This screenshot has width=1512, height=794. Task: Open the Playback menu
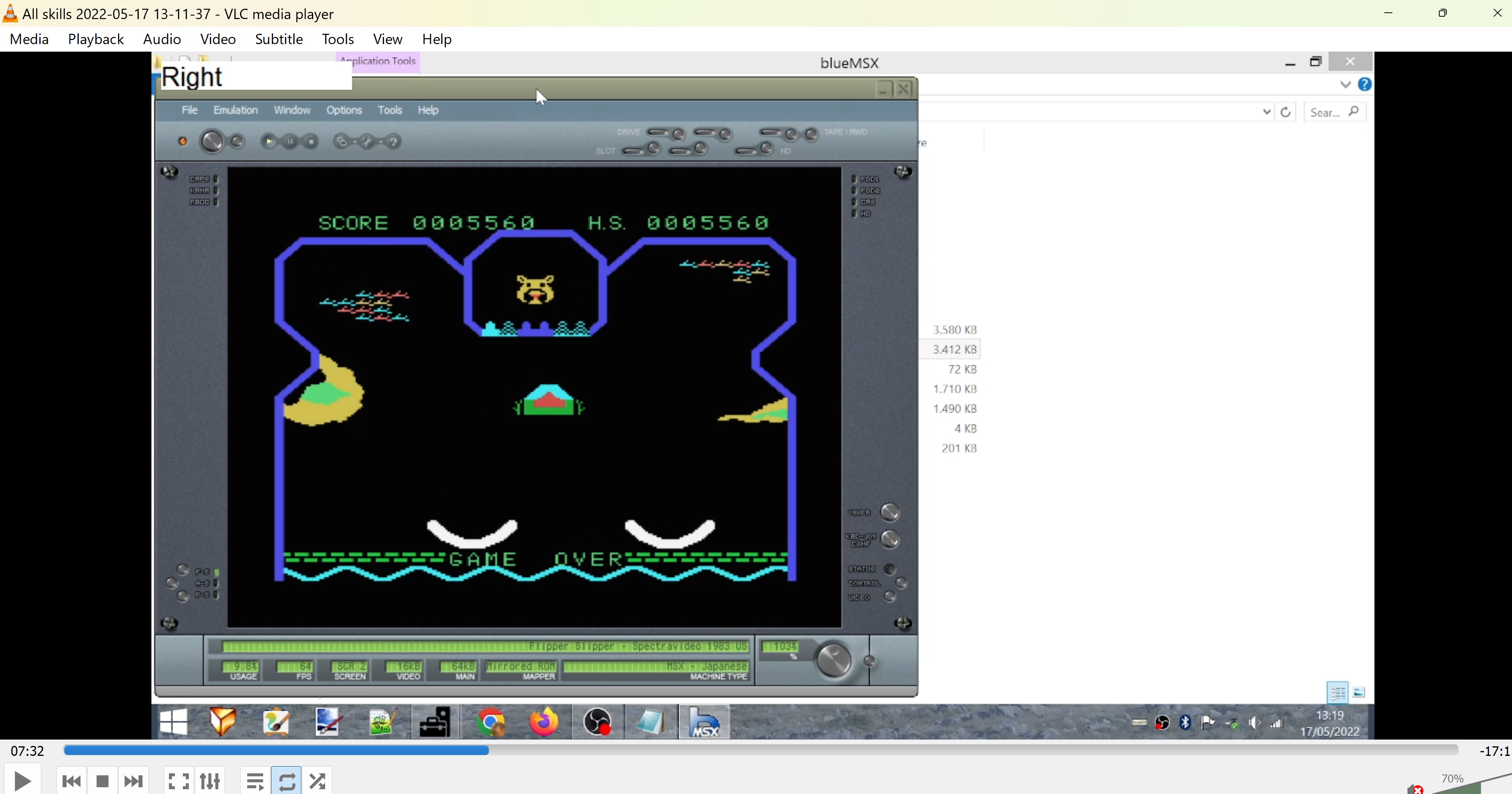pyautogui.click(x=96, y=39)
